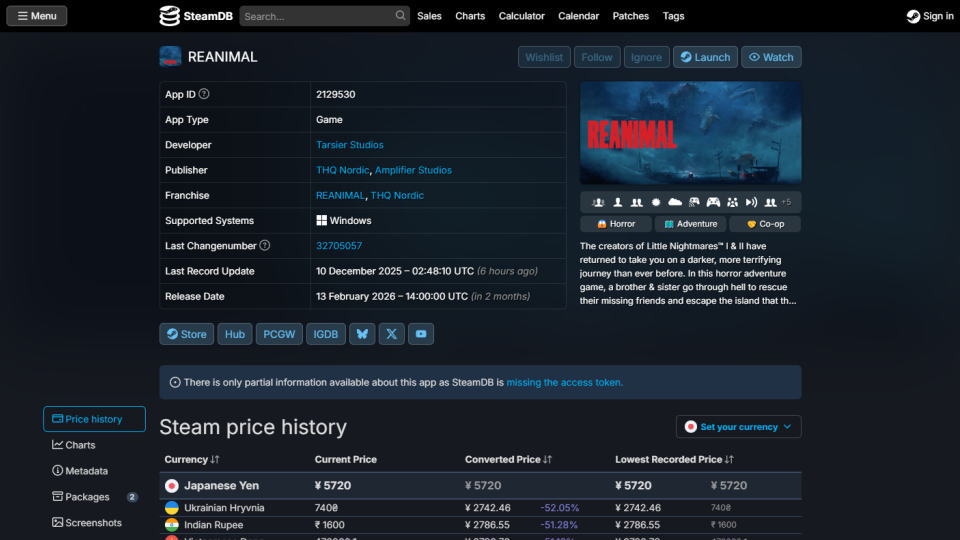Open the hamburger Menu button
960x540 pixels.
point(37,16)
